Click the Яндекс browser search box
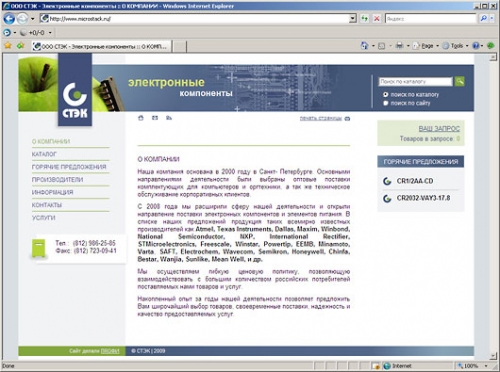Screen dimensions: 500x372 point(430,19)
